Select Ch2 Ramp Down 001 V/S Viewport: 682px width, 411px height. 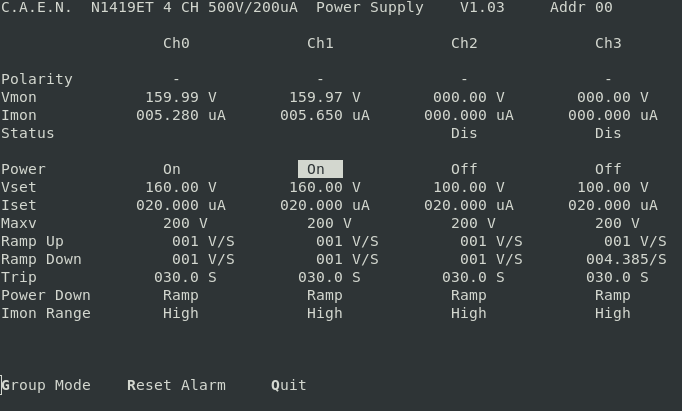pyautogui.click(x=491, y=260)
